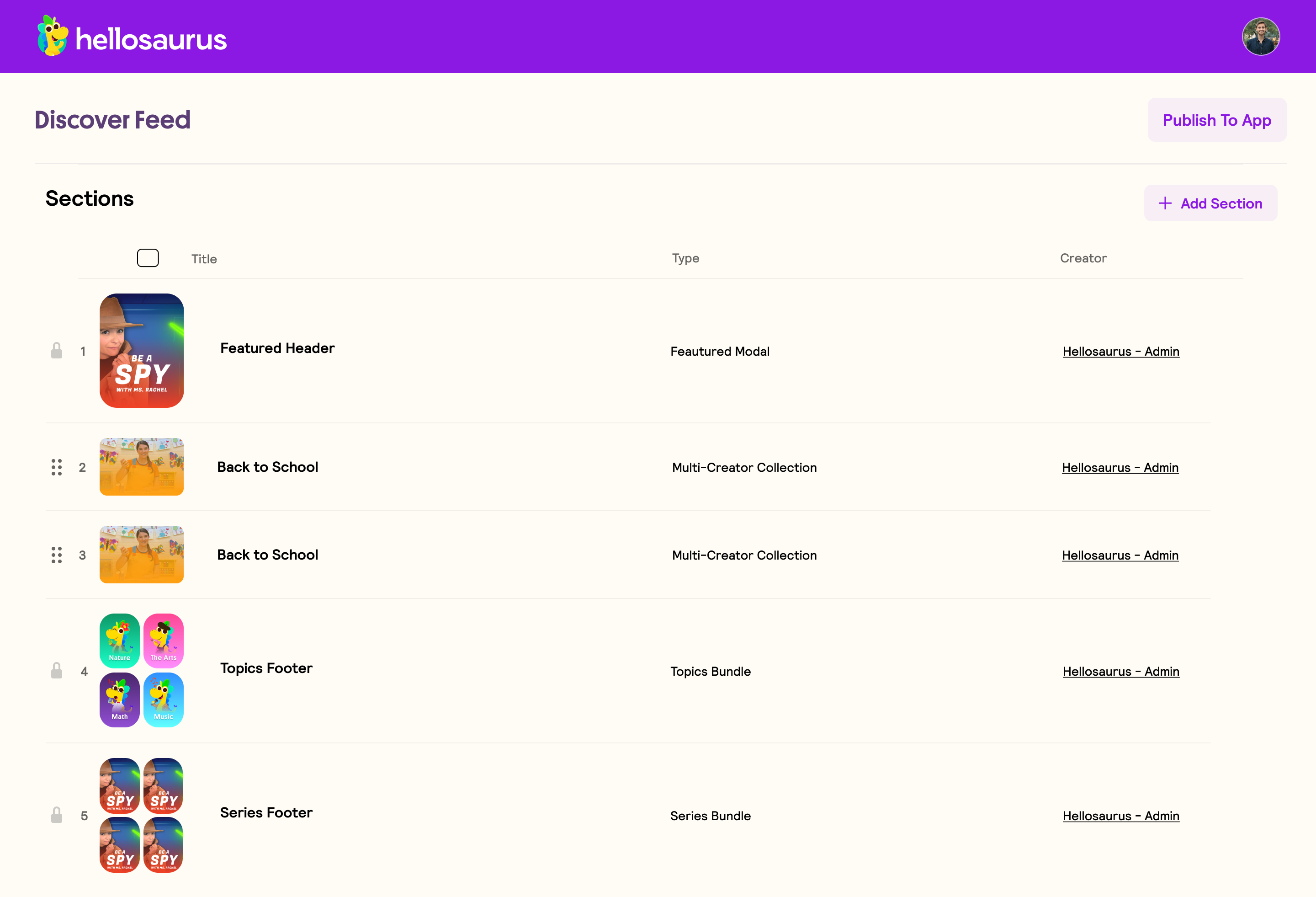
Task: Click the Nature topic tile
Action: click(119, 641)
